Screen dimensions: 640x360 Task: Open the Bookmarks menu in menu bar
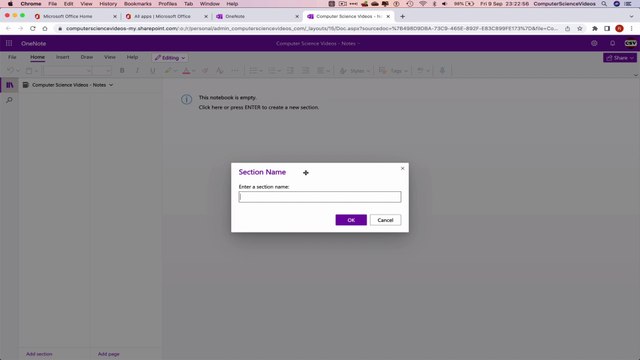click(x=138, y=4)
